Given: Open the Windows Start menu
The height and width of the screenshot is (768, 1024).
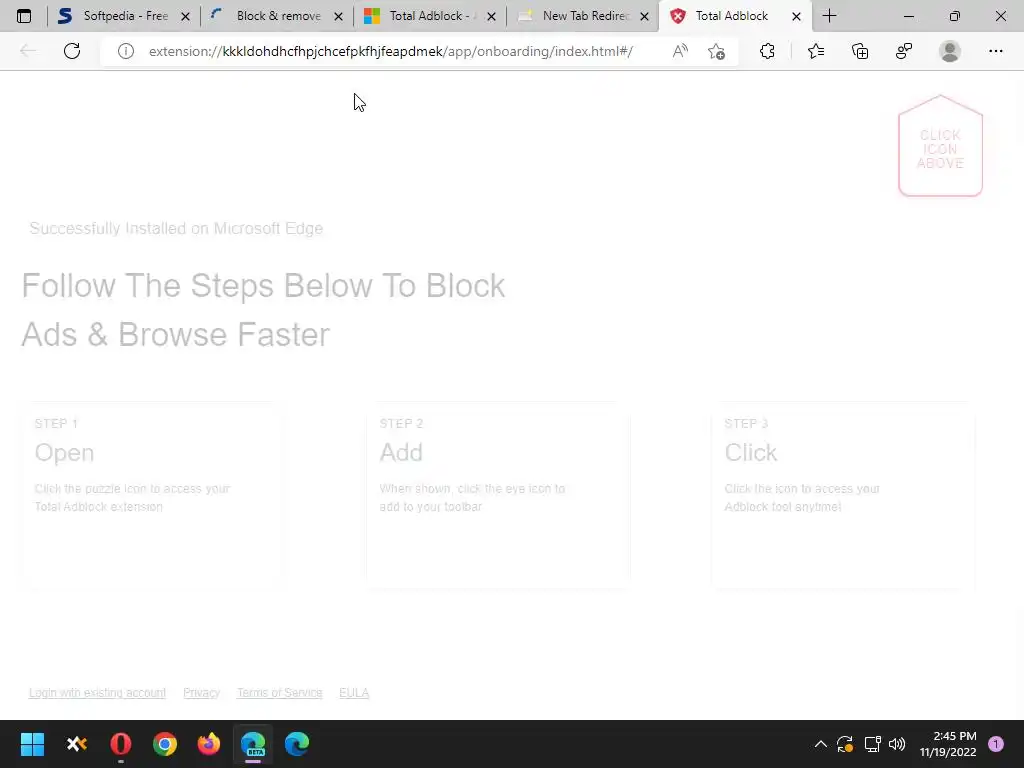Looking at the screenshot, I should tap(32, 744).
